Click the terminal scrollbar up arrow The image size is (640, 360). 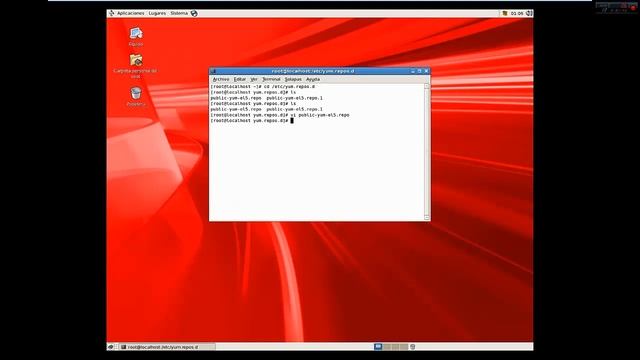[427, 86]
